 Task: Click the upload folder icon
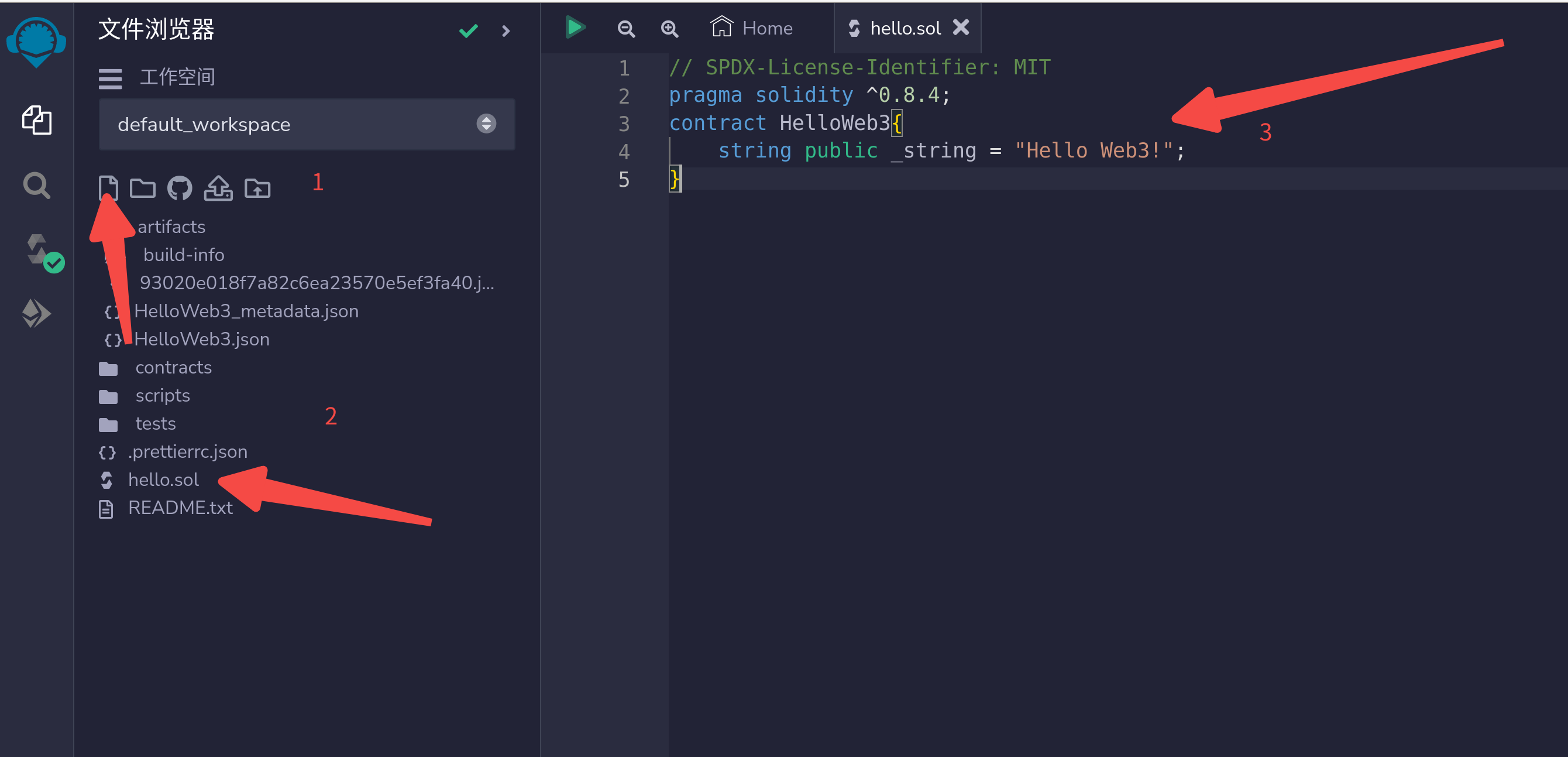coord(257,188)
